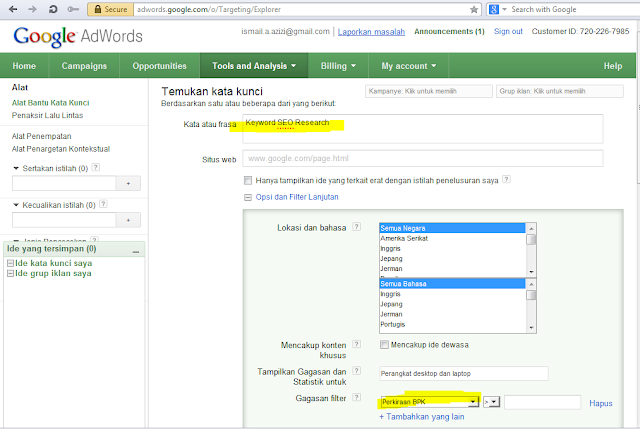Open help for Sertakan istilah
Viewport: 640px width, 429px height.
(x=96, y=167)
